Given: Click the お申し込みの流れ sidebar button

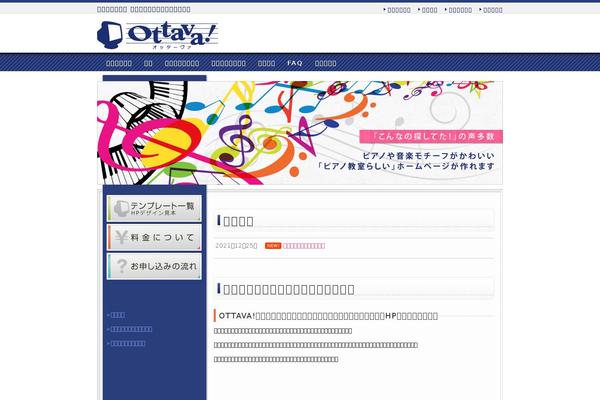Looking at the screenshot, I should 154,266.
